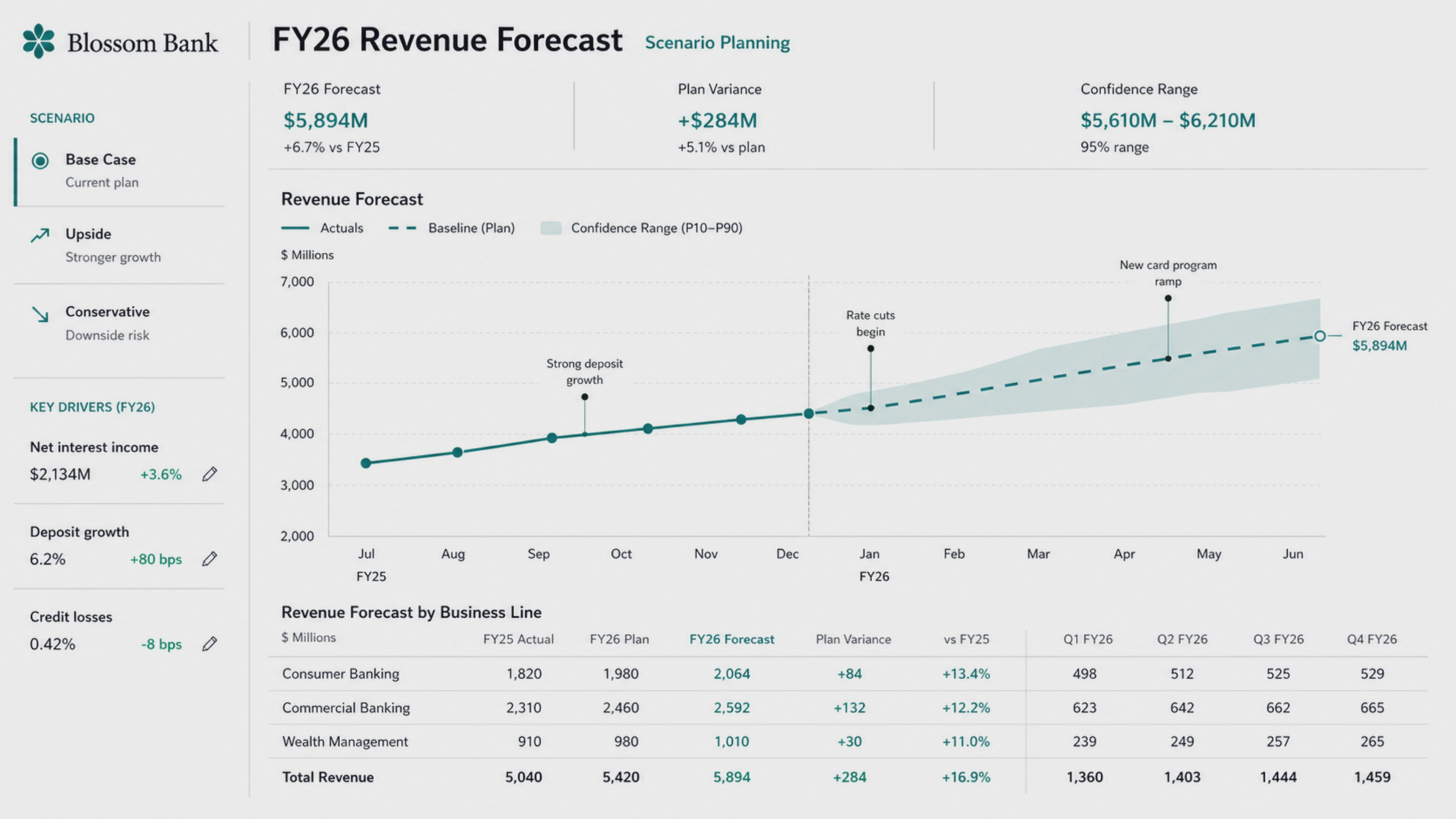Click the Rate cuts begin annotation marker
The height and width of the screenshot is (819, 1456).
point(871,349)
